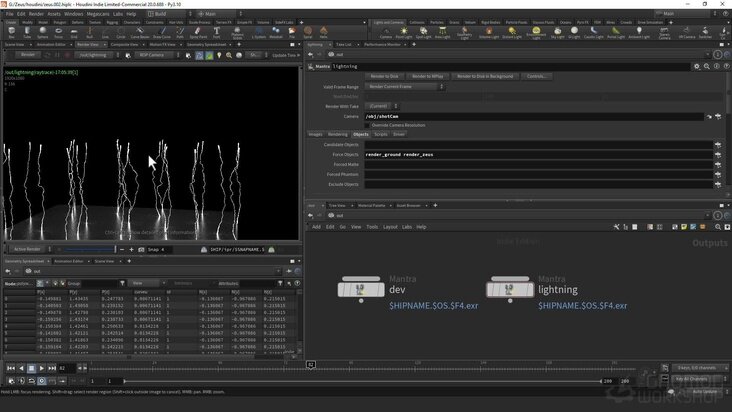Select the Torus shelf tool
Viewport: 732px width, 412px height.
pos(58,32)
